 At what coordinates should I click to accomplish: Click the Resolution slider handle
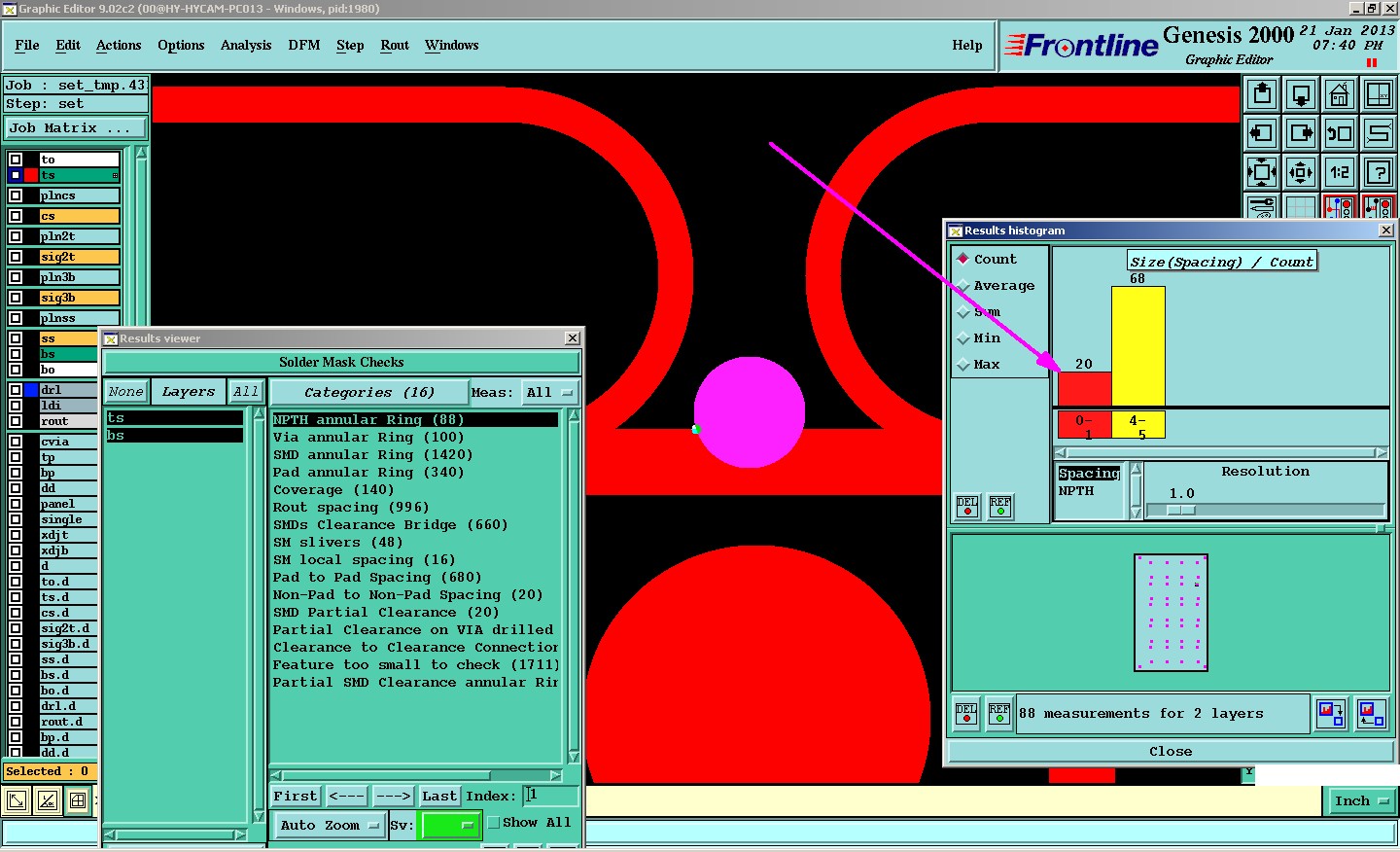point(1181,510)
